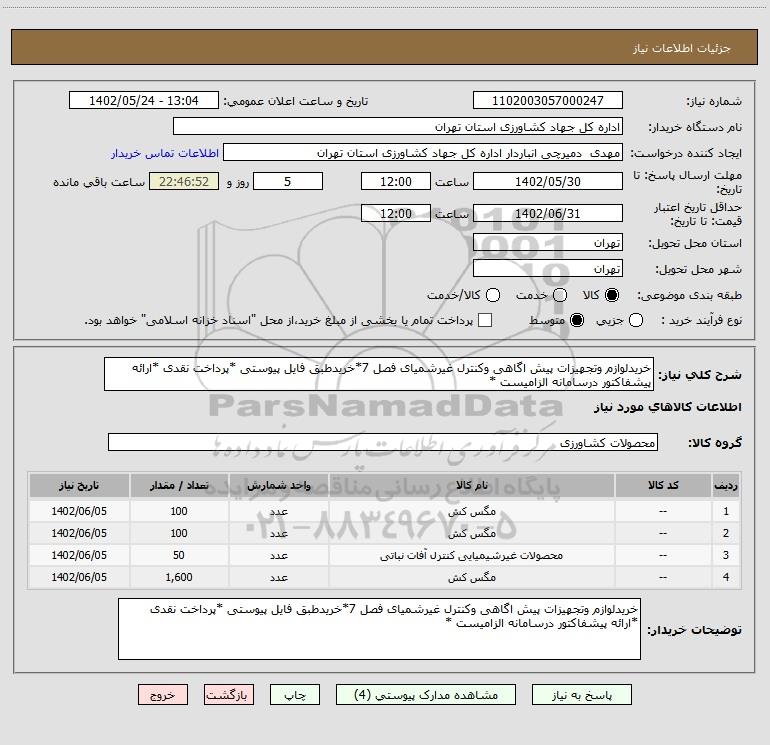Screen dimensions: 770x745
Task: Click محصولات غیرشیمیایی کنترل آفات نباتی cell
Action: 471,555
